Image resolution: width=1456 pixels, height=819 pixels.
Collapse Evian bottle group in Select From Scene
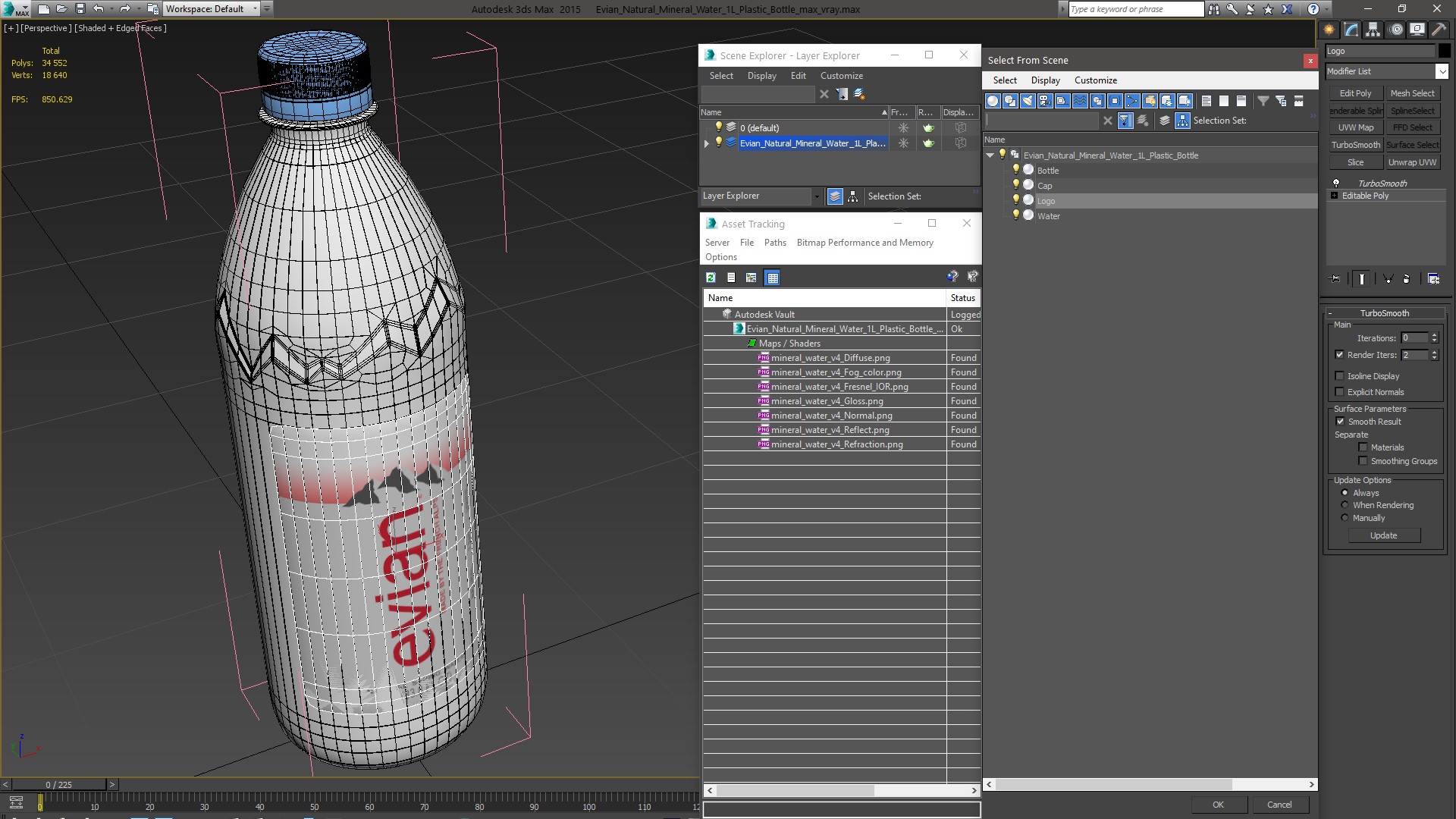[990, 155]
